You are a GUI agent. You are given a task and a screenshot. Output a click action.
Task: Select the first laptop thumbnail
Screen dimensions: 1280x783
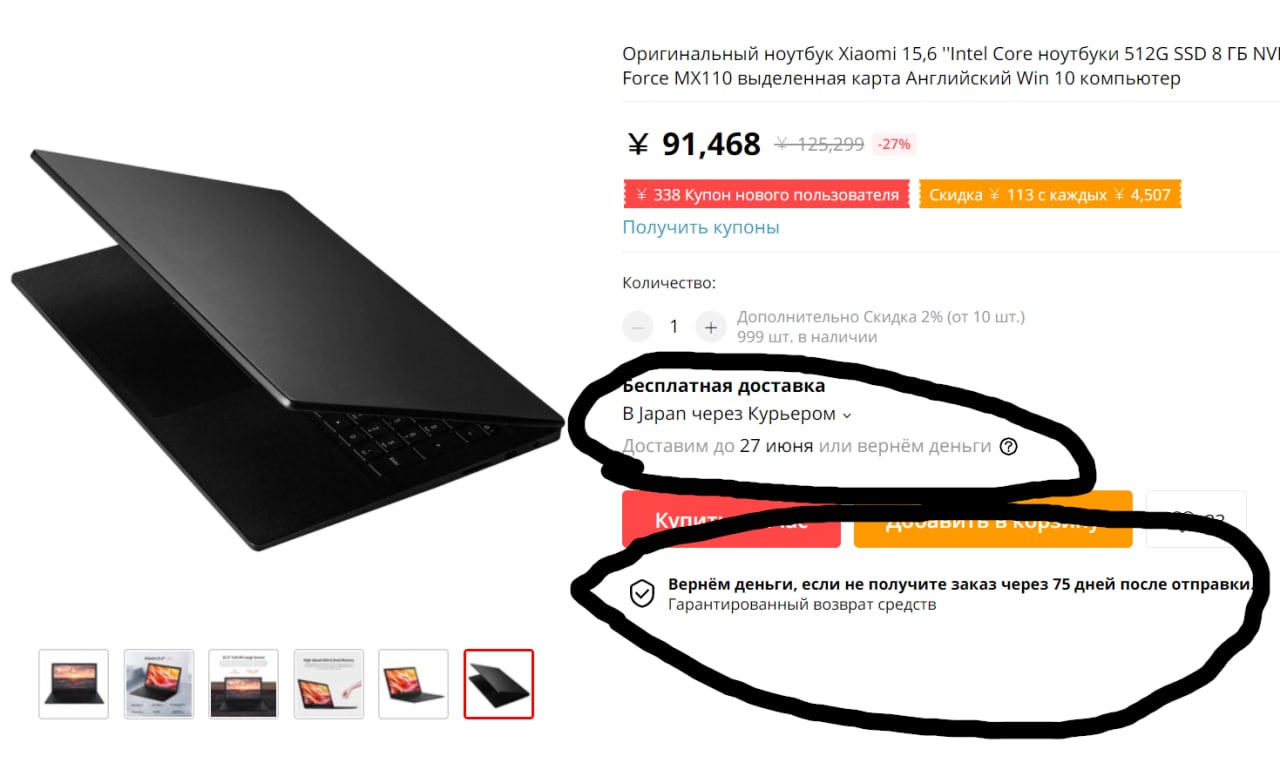[x=74, y=684]
